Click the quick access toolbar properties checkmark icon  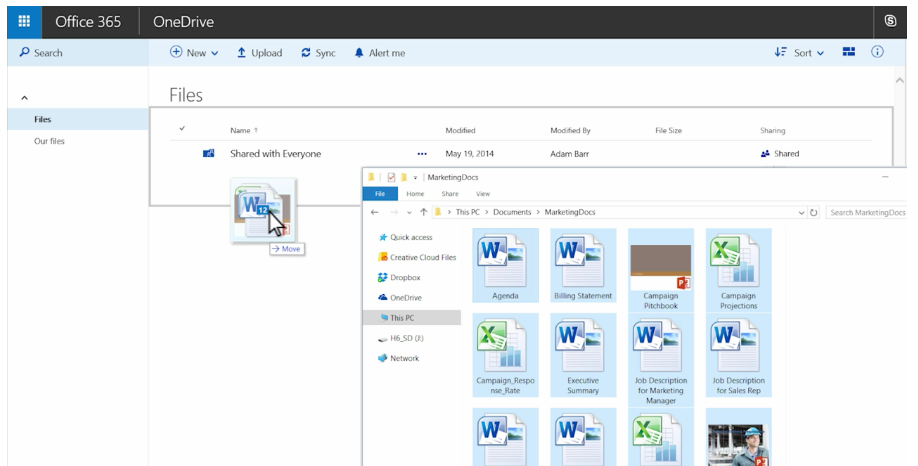click(391, 177)
